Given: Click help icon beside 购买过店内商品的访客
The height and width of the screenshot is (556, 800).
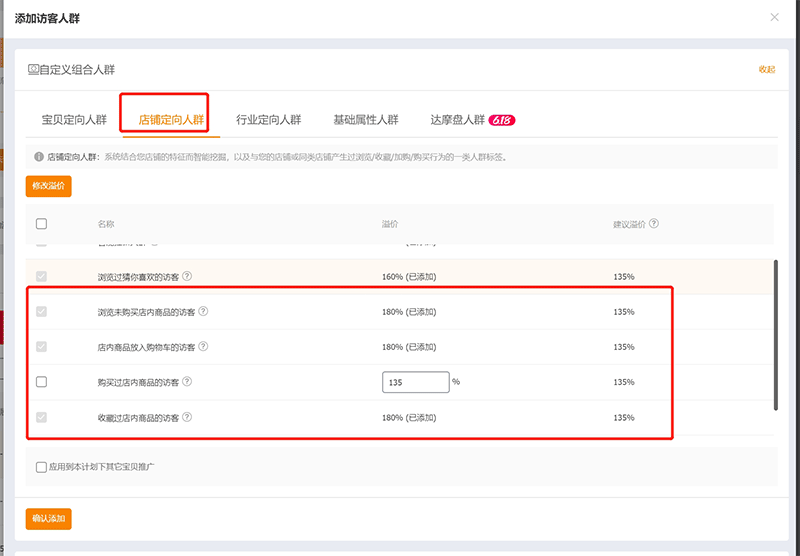Looking at the screenshot, I should click(187, 382).
